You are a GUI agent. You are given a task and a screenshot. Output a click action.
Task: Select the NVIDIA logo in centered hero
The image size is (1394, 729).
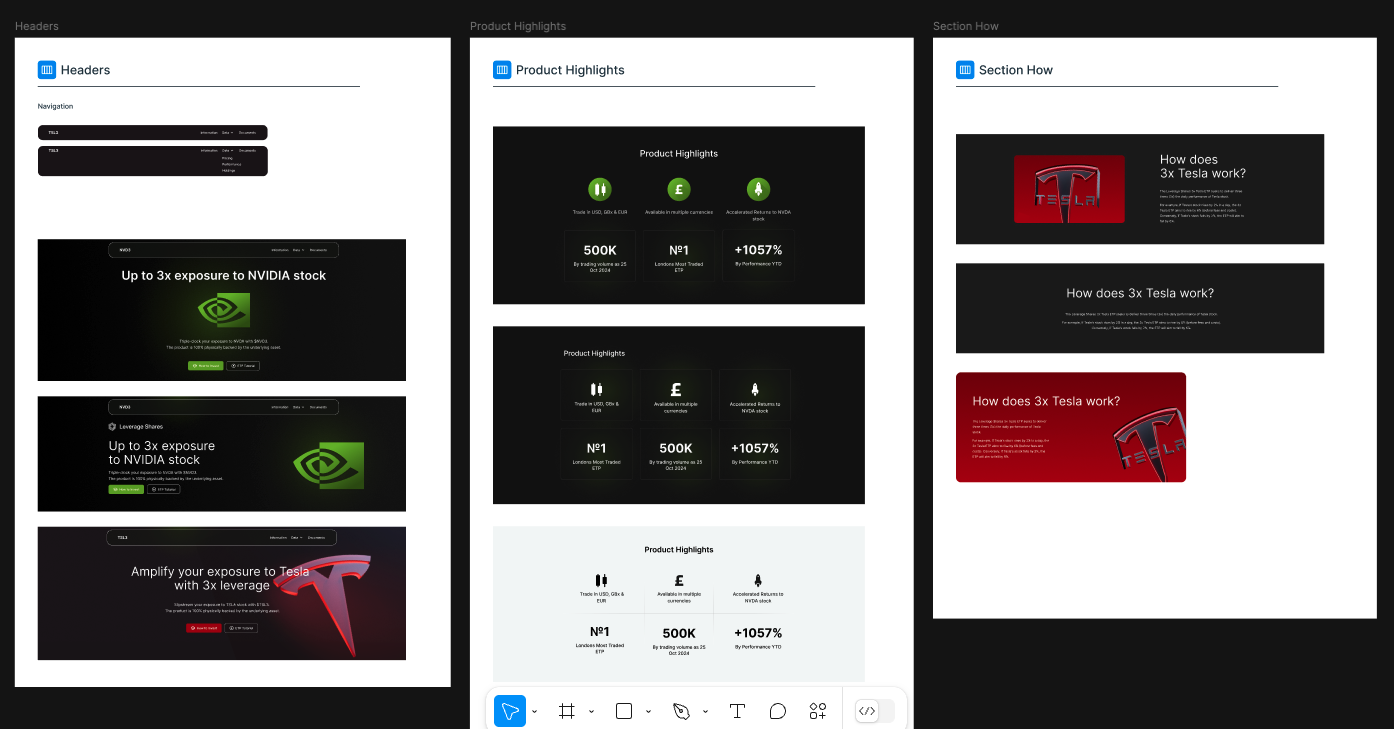(222, 311)
